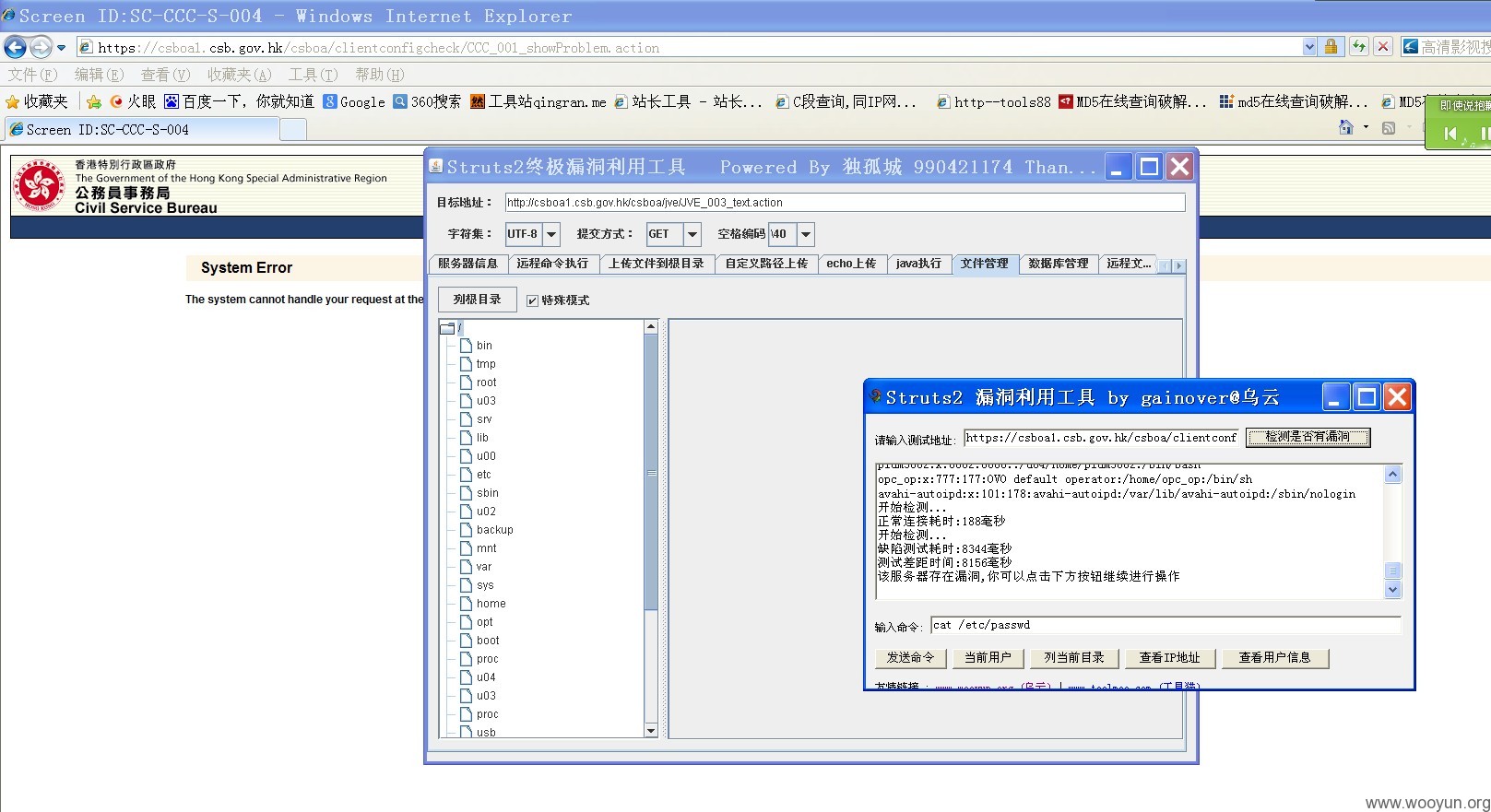
Task: Open the 工具(T) menu
Action: tap(313, 75)
